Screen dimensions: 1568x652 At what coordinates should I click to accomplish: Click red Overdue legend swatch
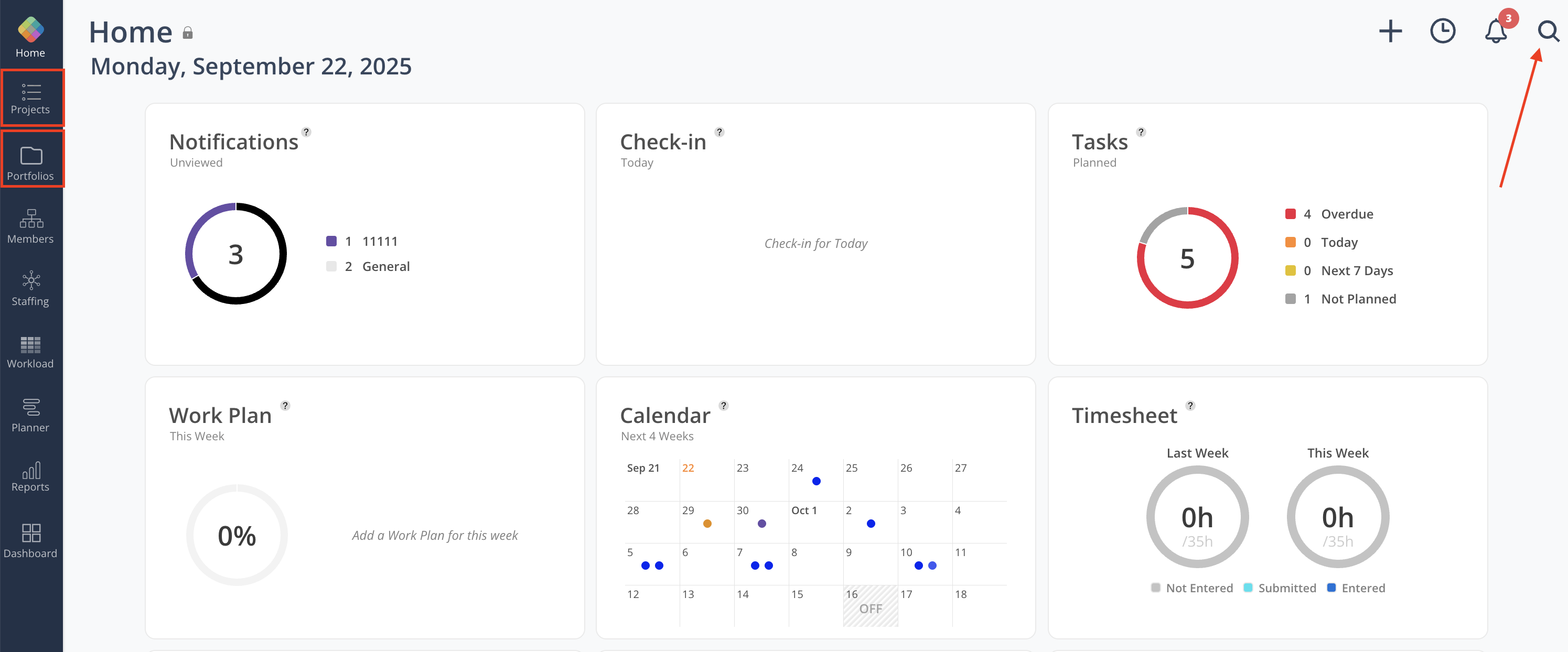1290,214
